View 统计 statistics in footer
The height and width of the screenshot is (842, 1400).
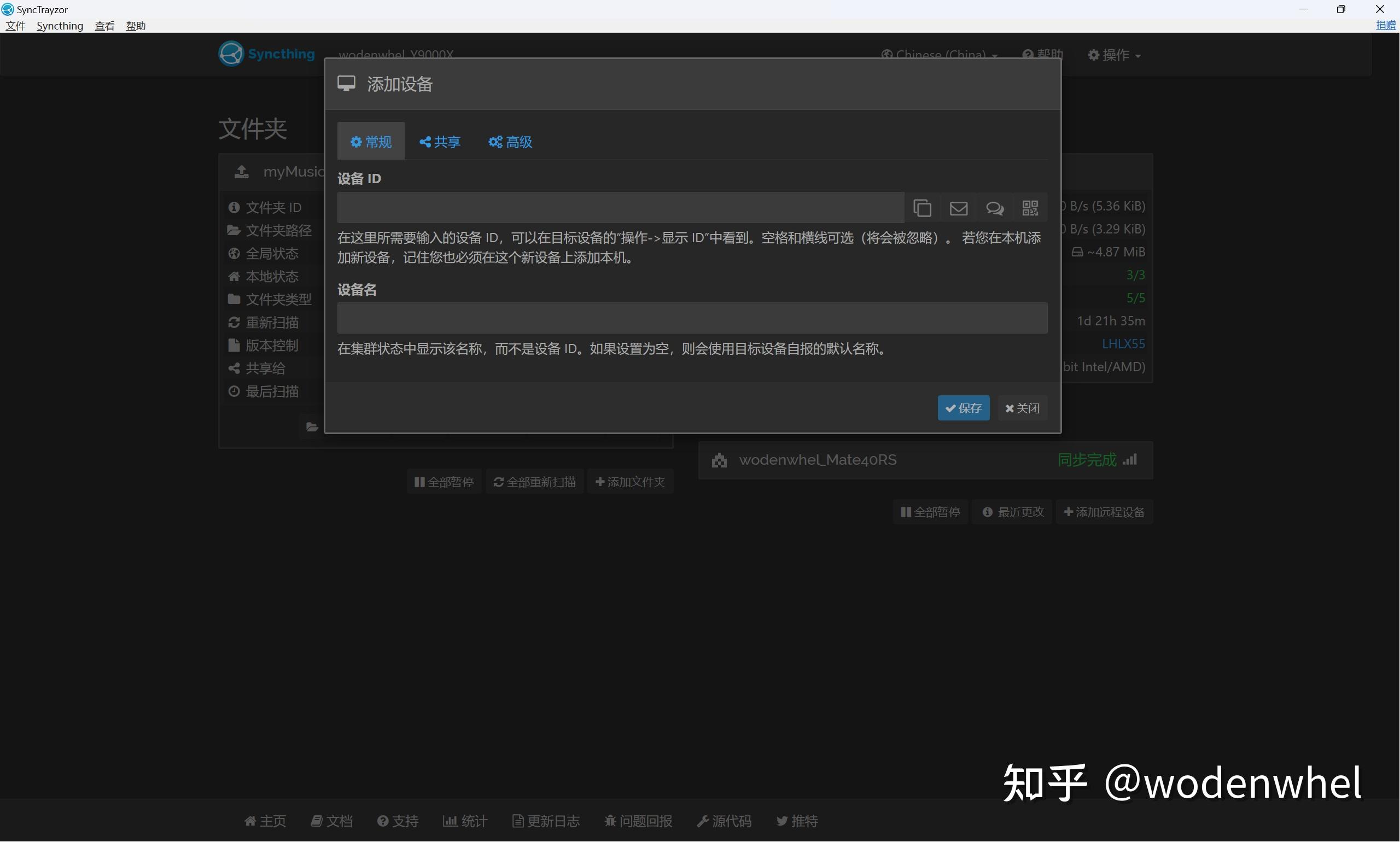tap(464, 821)
